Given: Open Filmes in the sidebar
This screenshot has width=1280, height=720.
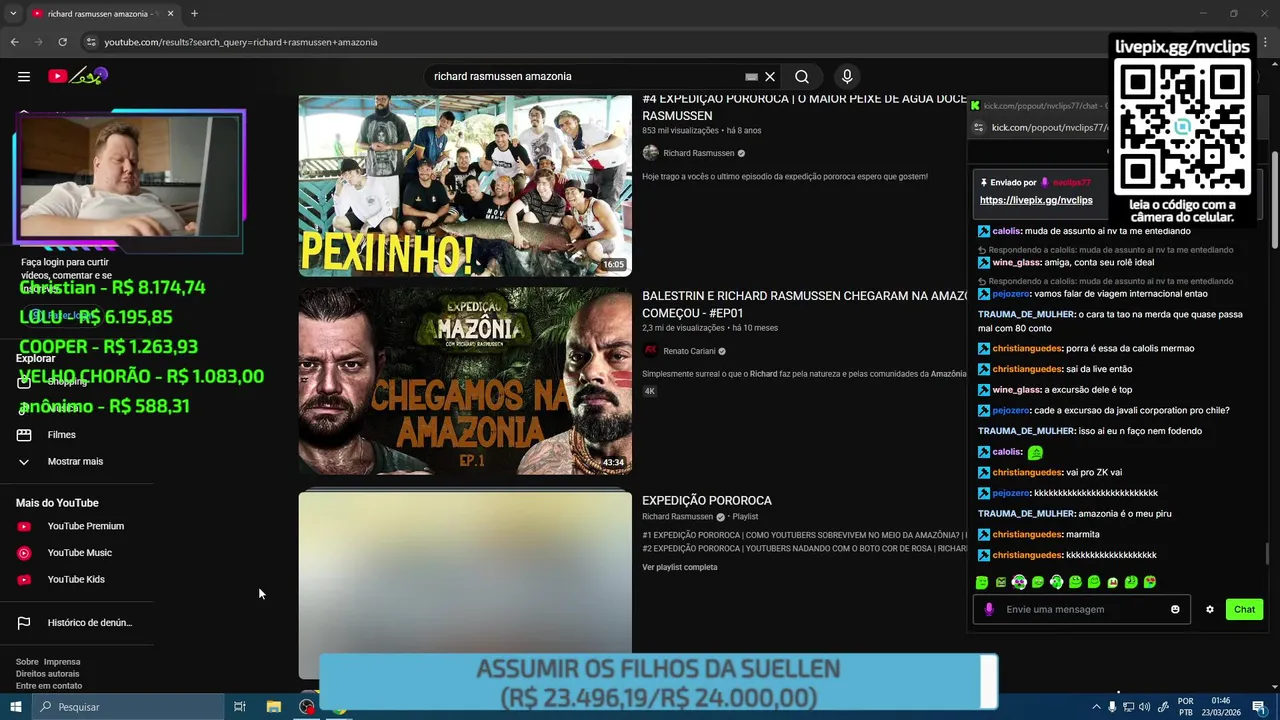Looking at the screenshot, I should click(61, 435).
